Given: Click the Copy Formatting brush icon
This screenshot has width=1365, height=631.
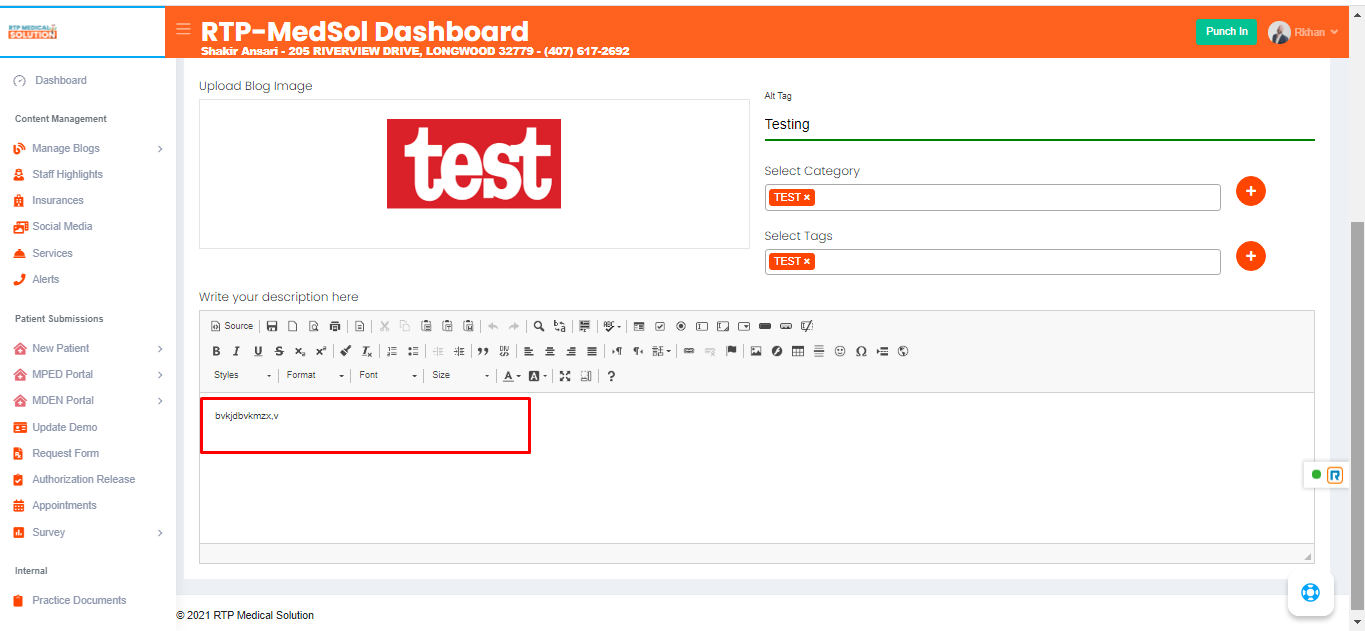Looking at the screenshot, I should (346, 351).
